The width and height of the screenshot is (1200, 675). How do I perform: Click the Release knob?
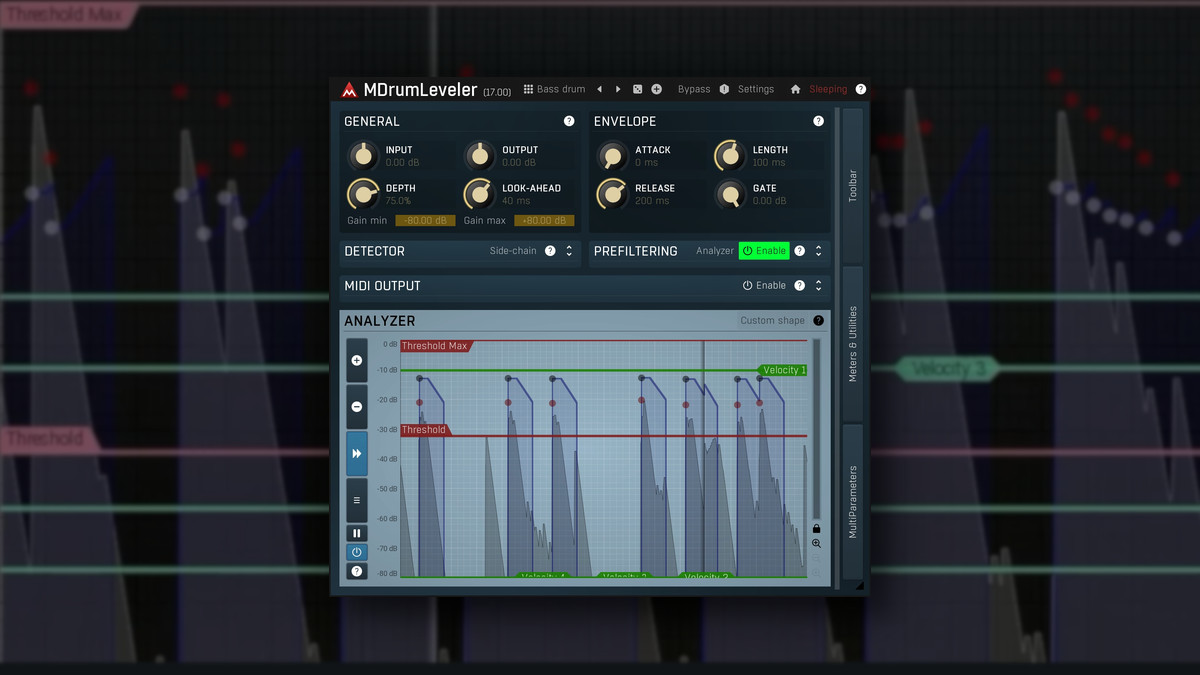click(613, 193)
